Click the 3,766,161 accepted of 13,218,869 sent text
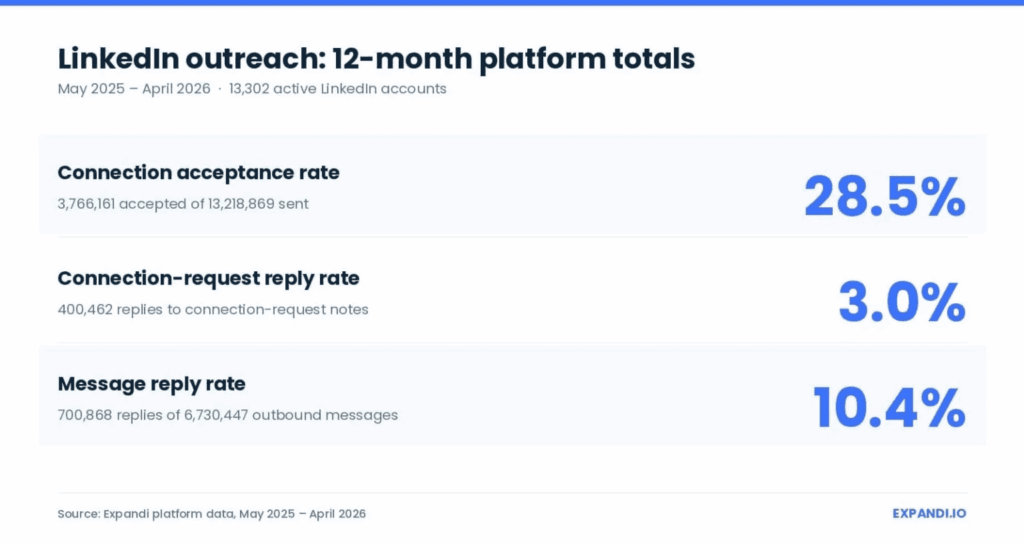 click(x=183, y=204)
